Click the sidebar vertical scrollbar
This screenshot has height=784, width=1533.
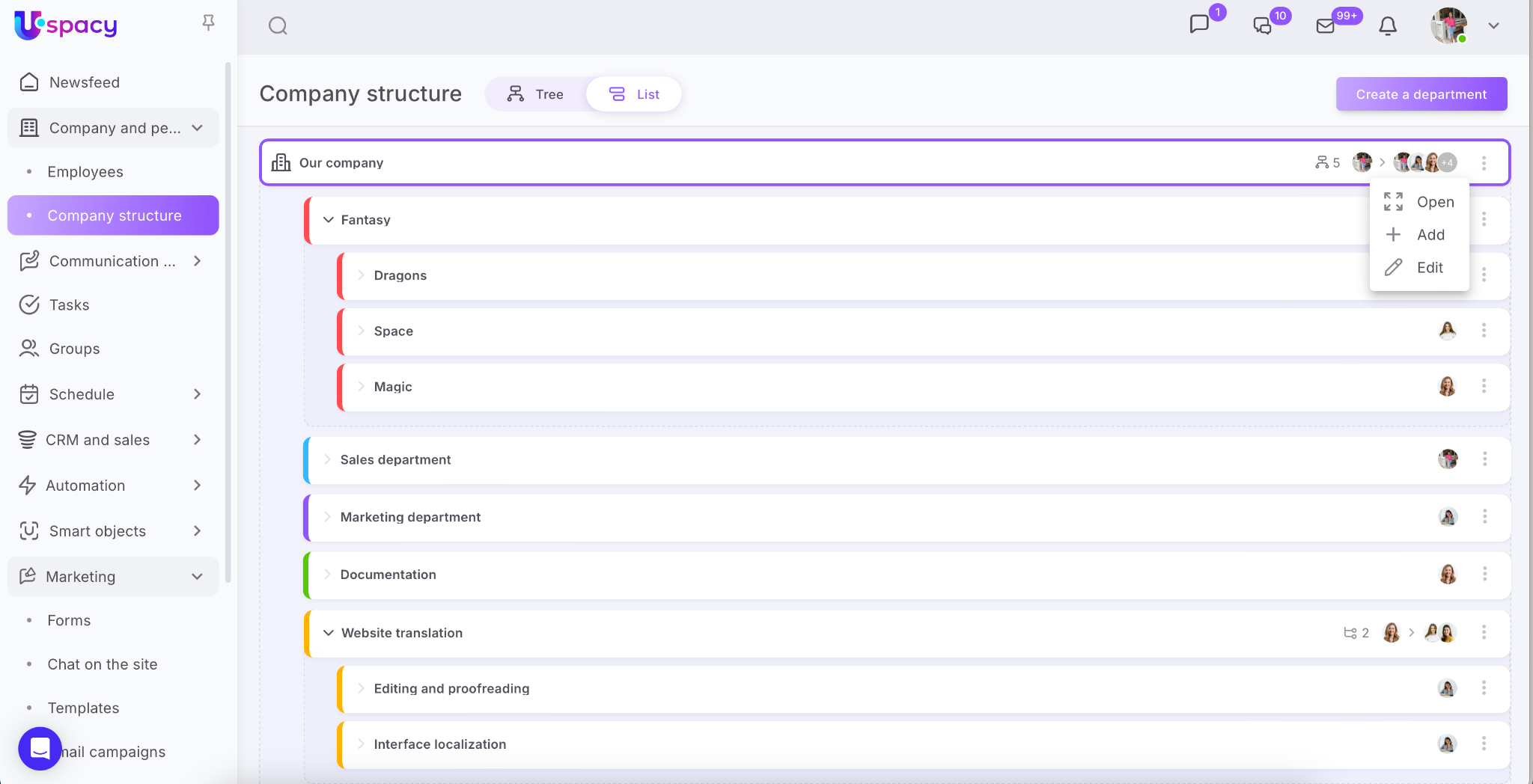coord(228,322)
